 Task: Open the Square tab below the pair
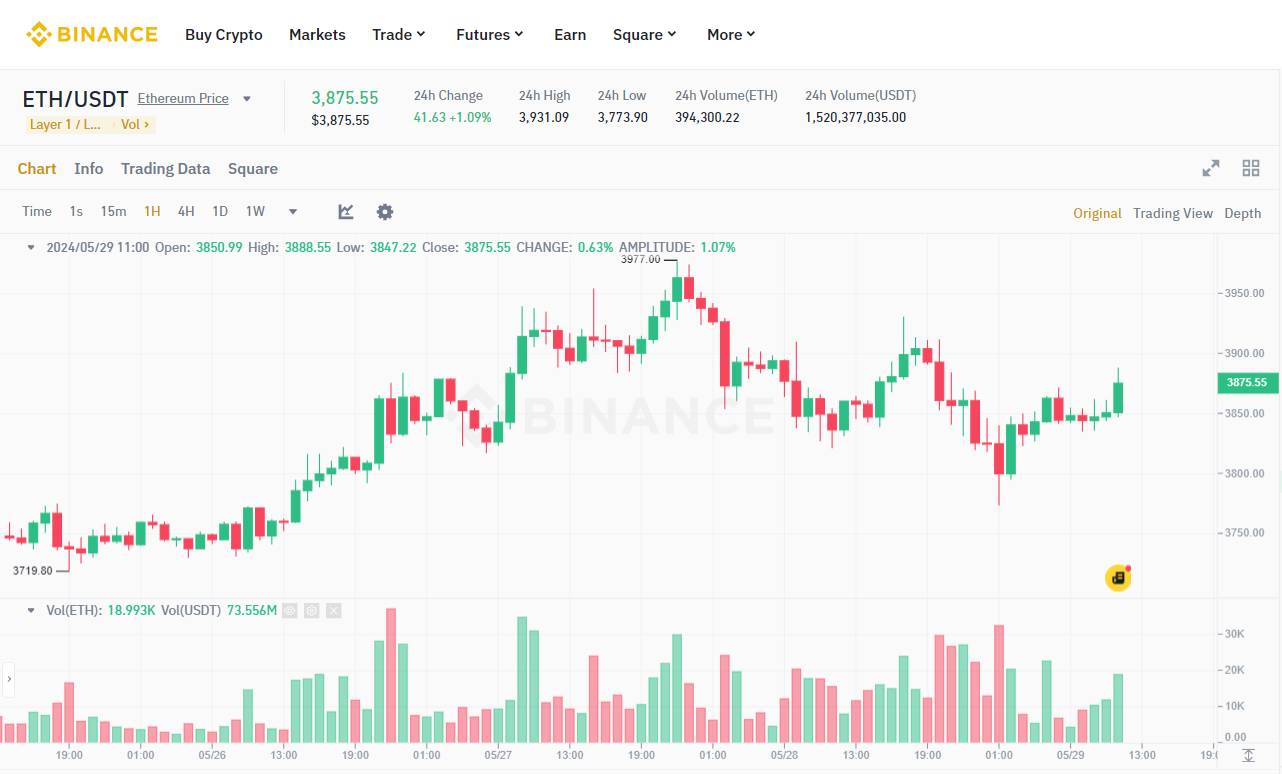pyautogui.click(x=253, y=168)
